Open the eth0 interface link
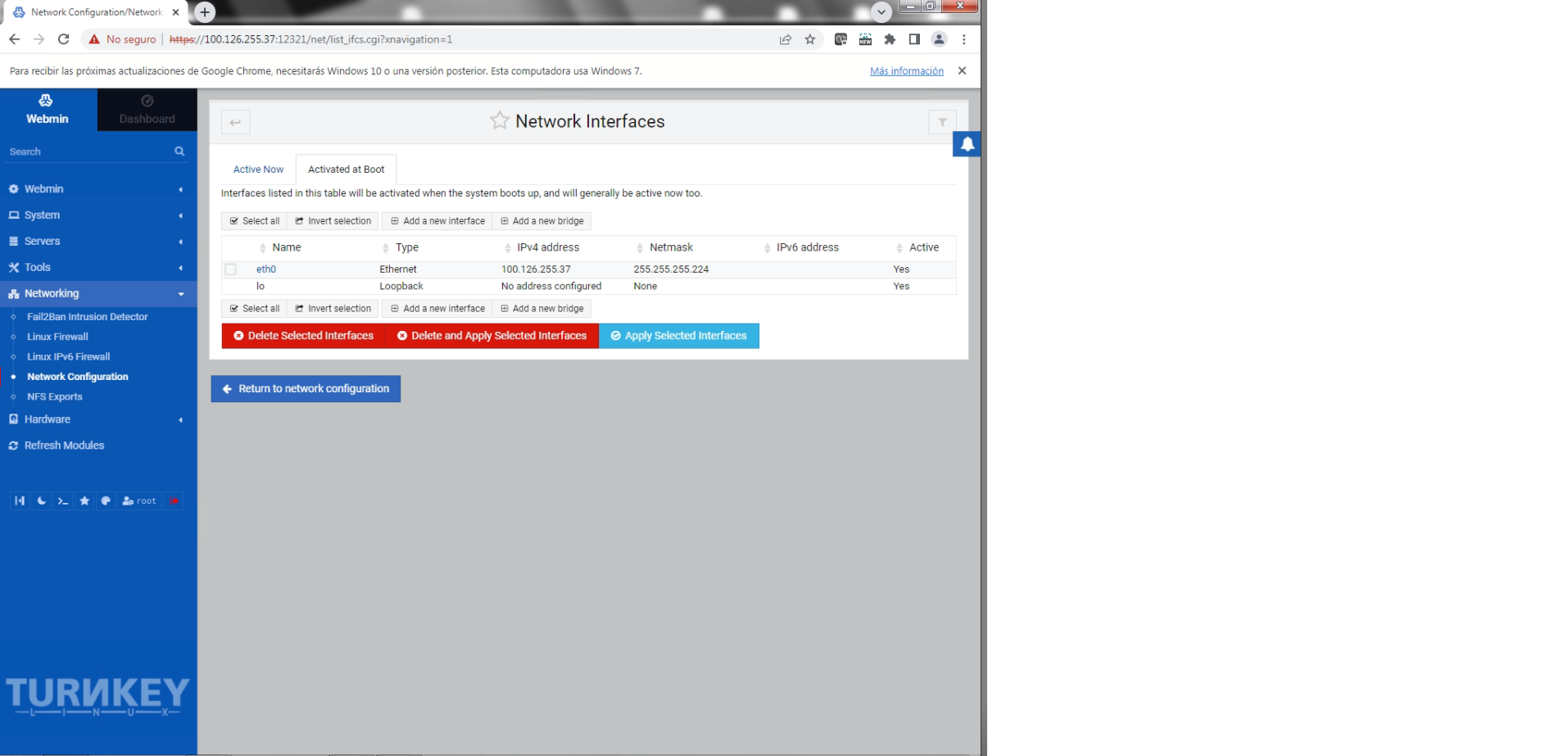 266,269
